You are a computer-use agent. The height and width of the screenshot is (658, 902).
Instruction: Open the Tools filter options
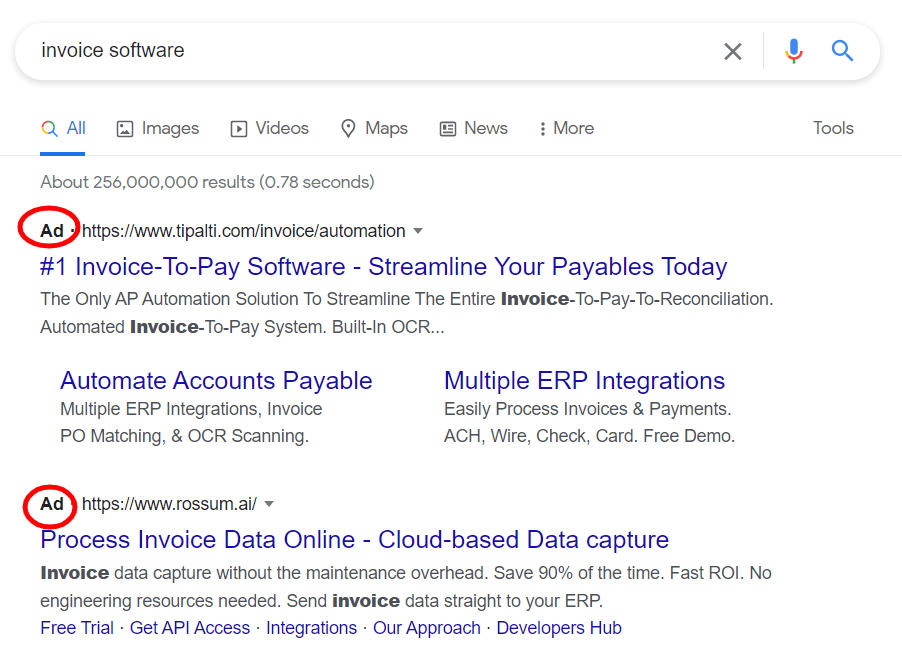832,128
